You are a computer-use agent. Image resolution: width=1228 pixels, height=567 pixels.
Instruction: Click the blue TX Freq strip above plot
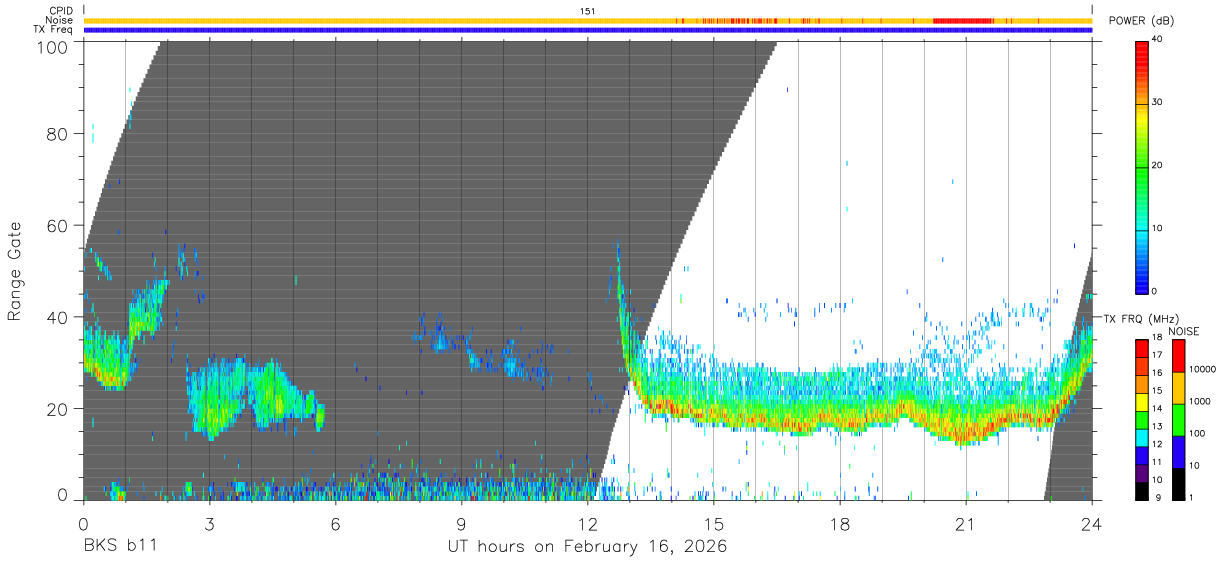588,30
